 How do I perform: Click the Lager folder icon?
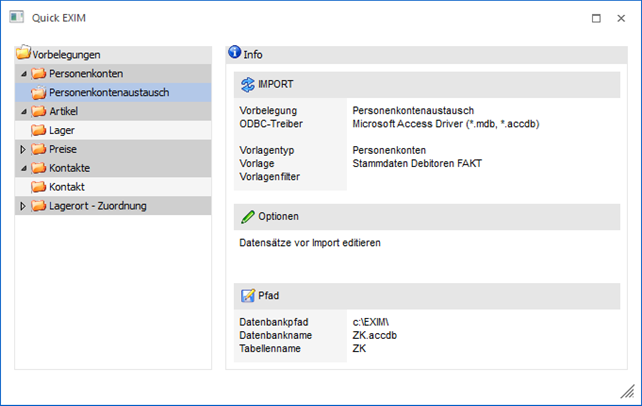coord(40,130)
